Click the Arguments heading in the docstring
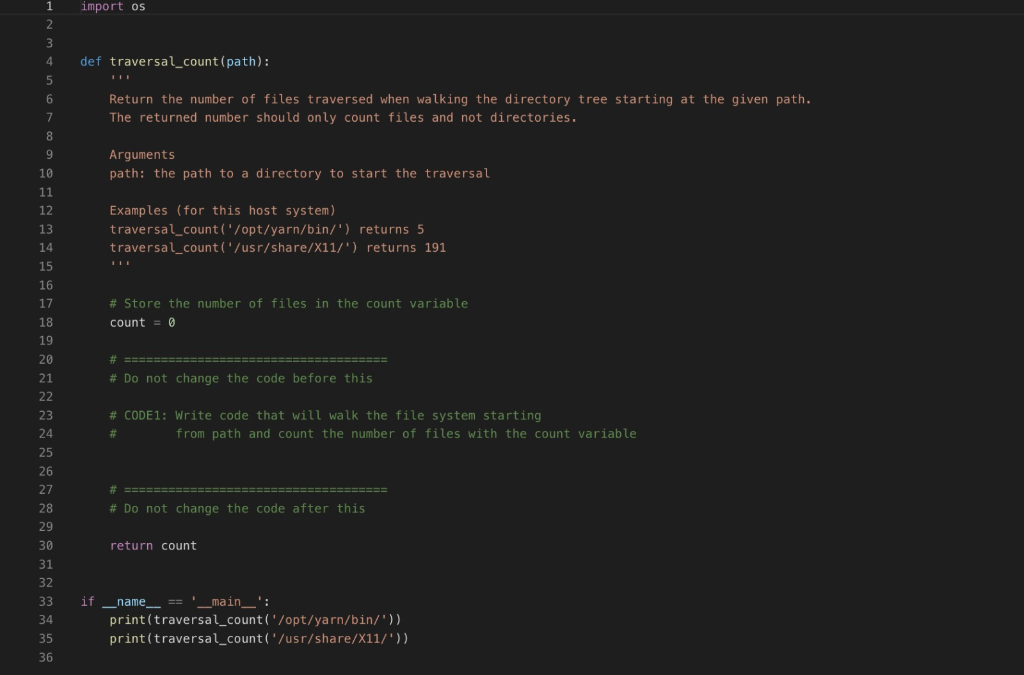The image size is (1024, 675). tap(142, 154)
